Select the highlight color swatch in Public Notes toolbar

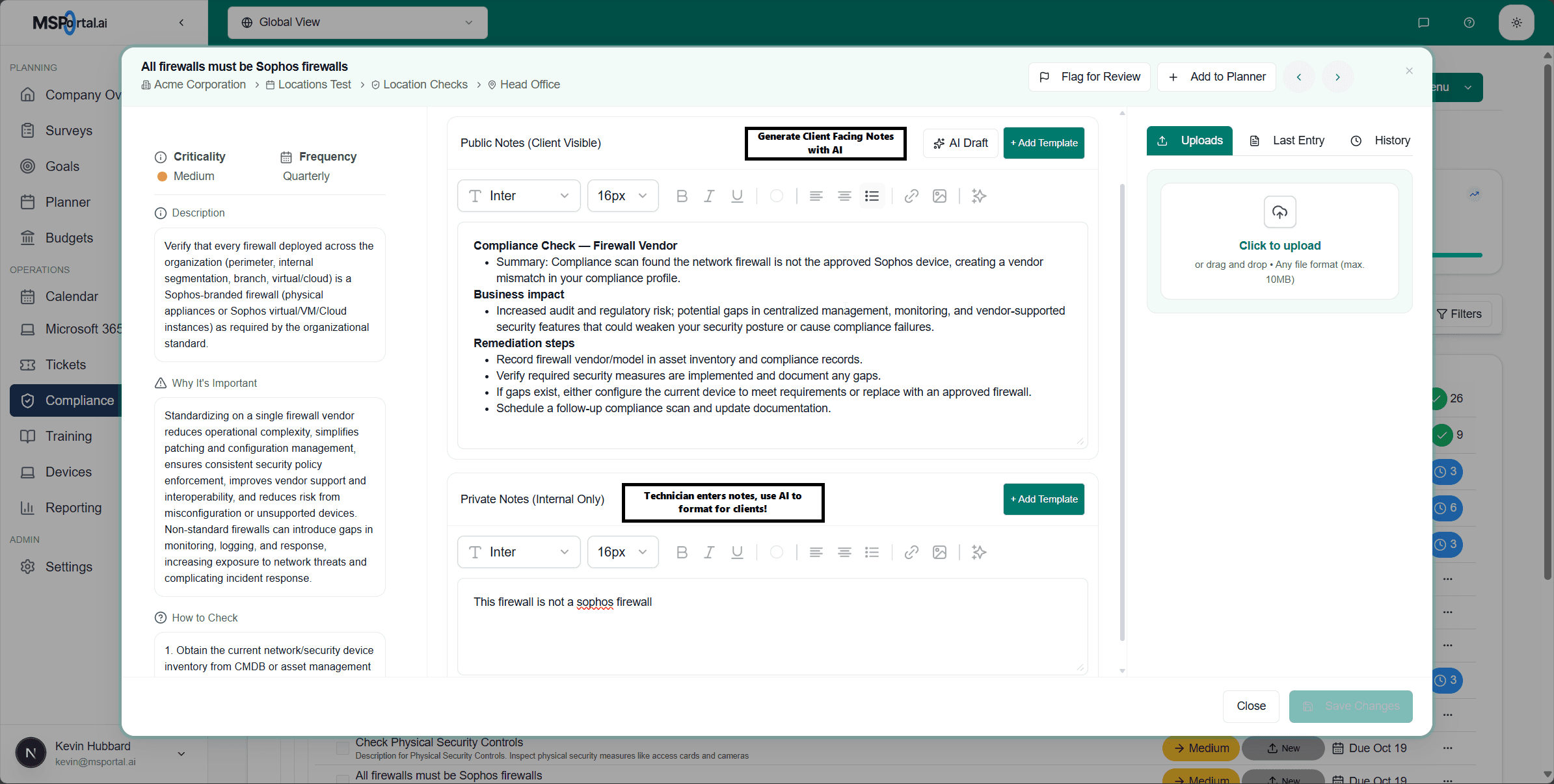(777, 196)
